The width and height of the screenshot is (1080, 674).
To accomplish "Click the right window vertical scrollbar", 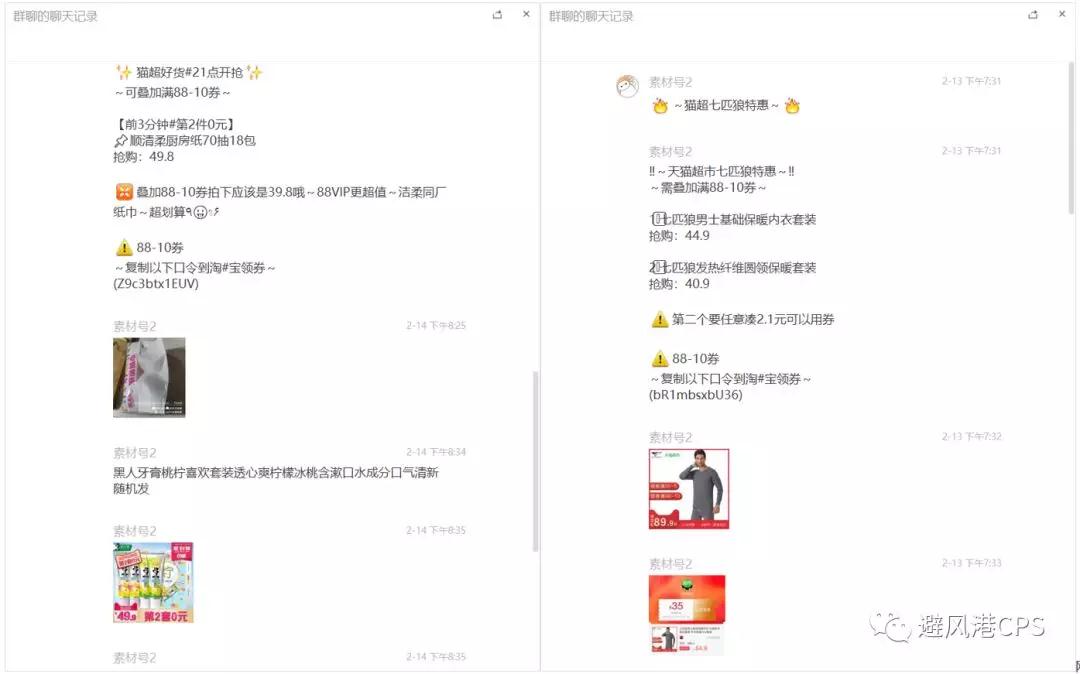I will [1071, 138].
